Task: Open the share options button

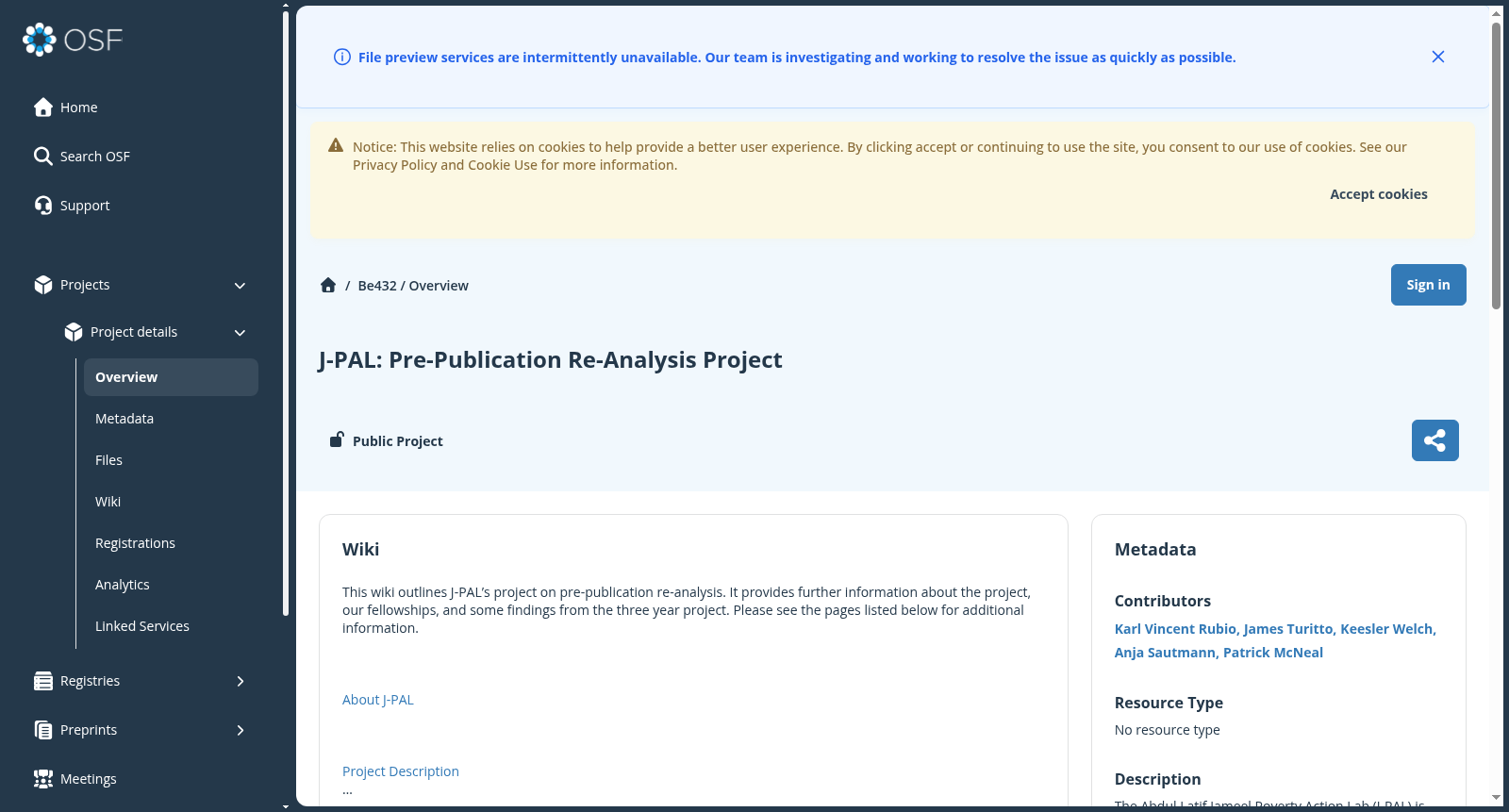Action: coord(1435,440)
